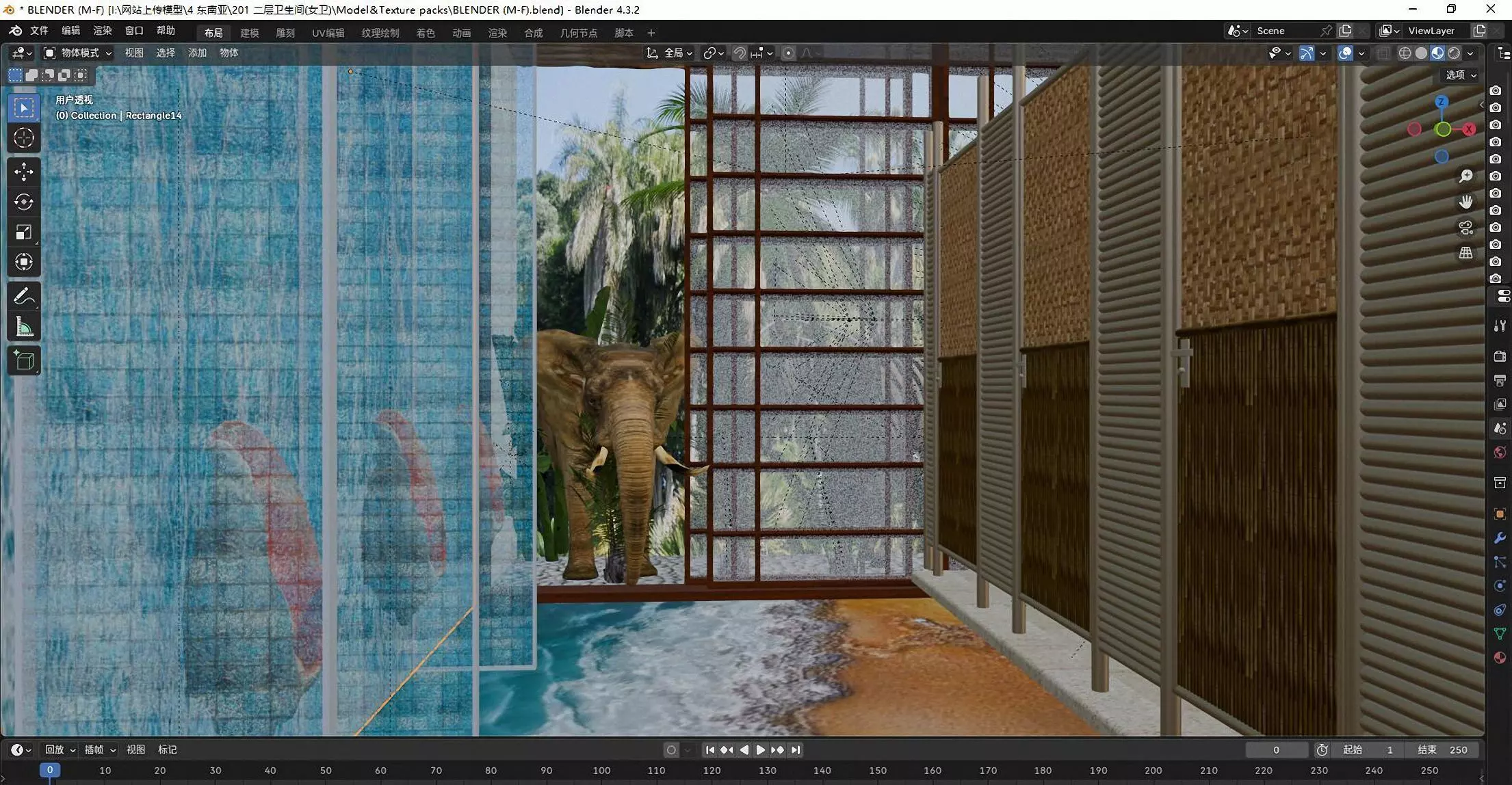Viewport: 1512px width, 785px height.
Task: Switch to perspective/orthographic grid view icon
Action: (1465, 253)
